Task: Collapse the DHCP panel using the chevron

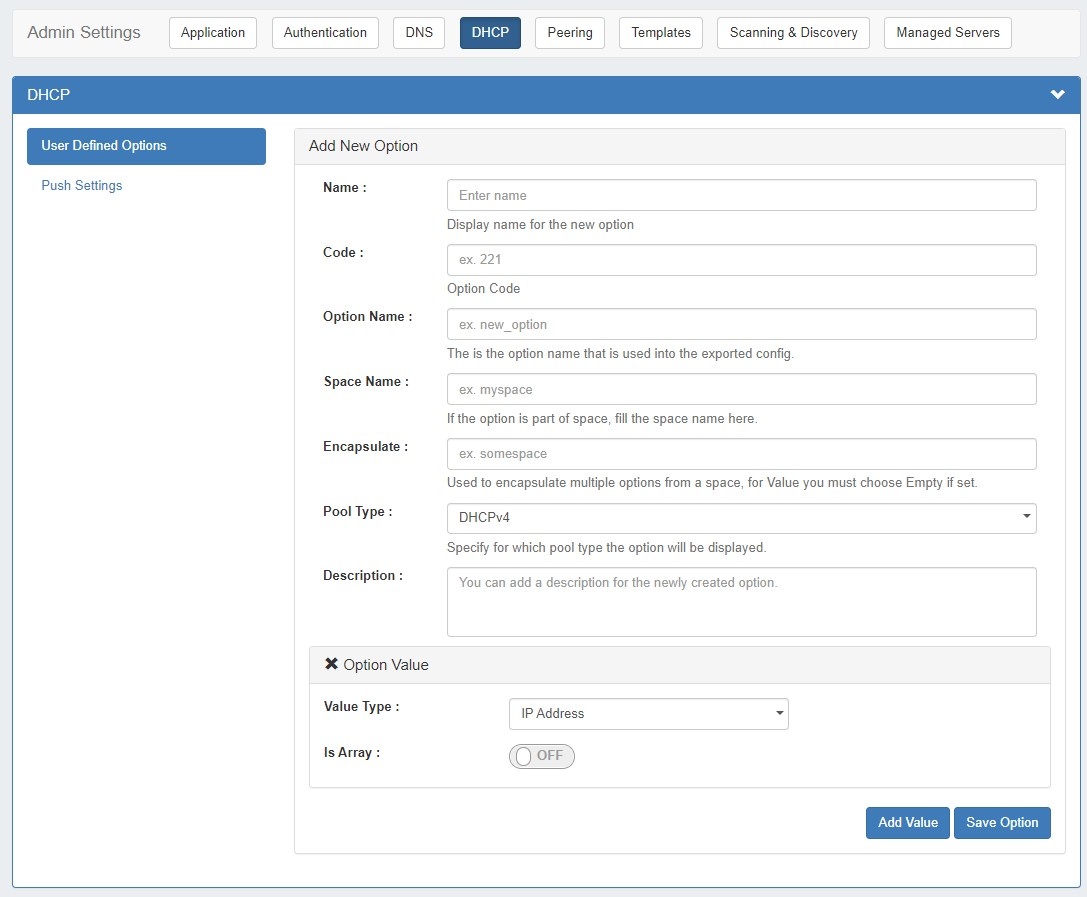Action: 1058,94
